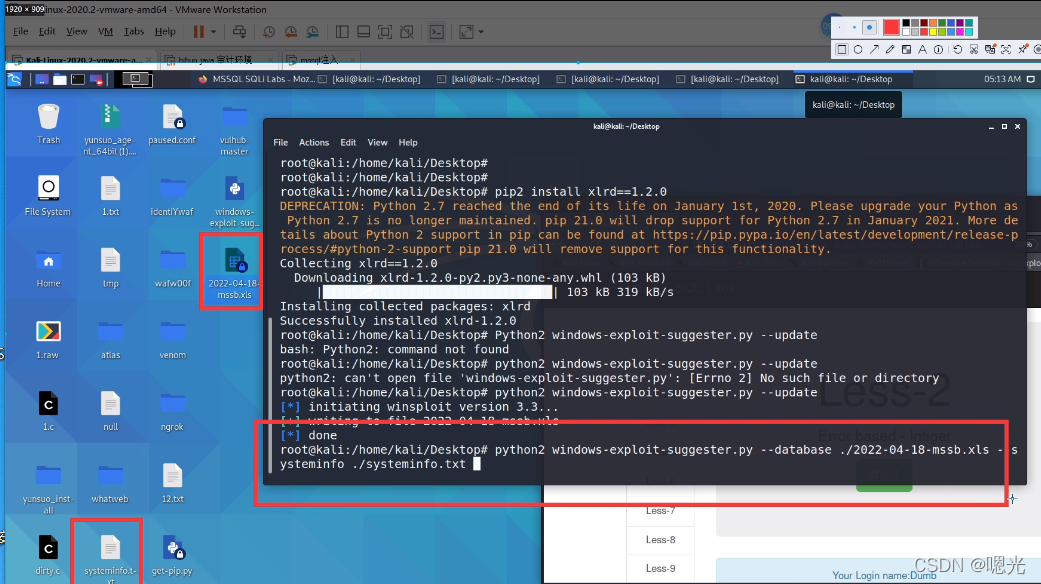Open the terminal Actions menu
Image resolution: width=1041 pixels, height=584 pixels.
pyautogui.click(x=313, y=143)
